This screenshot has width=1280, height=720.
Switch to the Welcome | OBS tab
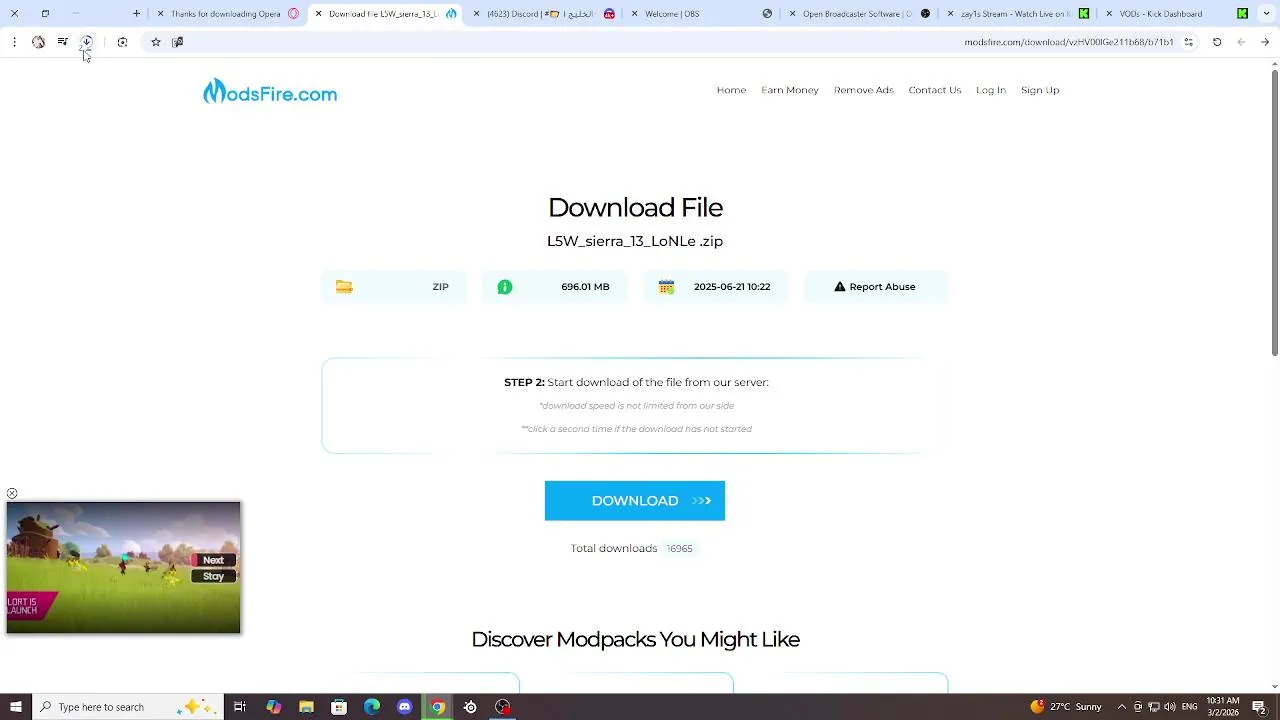click(x=700, y=14)
